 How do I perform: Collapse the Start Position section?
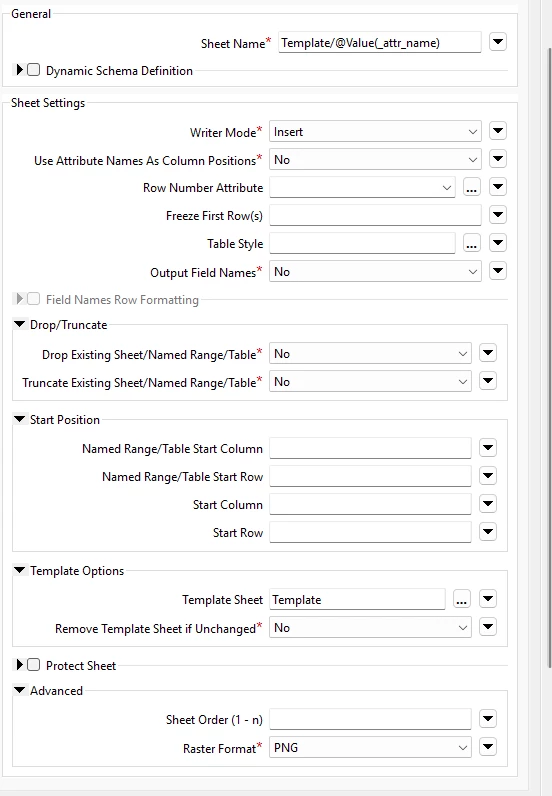(x=19, y=419)
